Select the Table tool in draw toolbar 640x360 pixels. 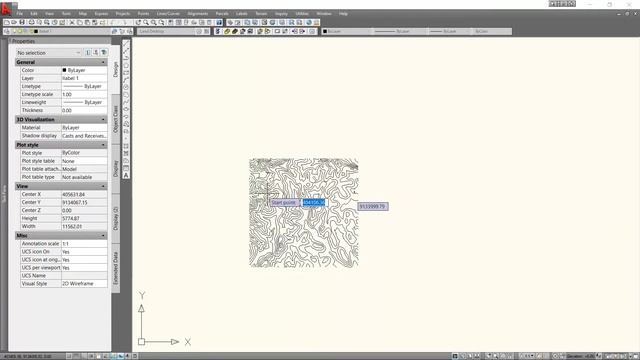coord(126,168)
